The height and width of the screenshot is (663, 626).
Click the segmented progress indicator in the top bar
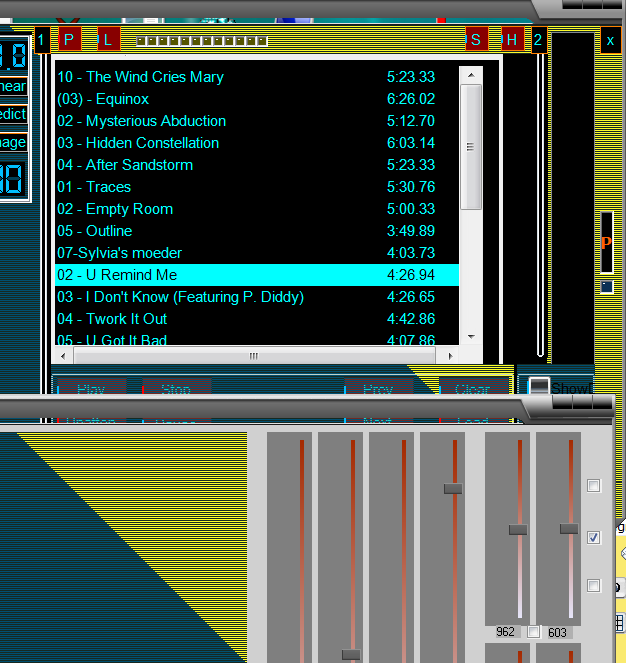pos(202,41)
